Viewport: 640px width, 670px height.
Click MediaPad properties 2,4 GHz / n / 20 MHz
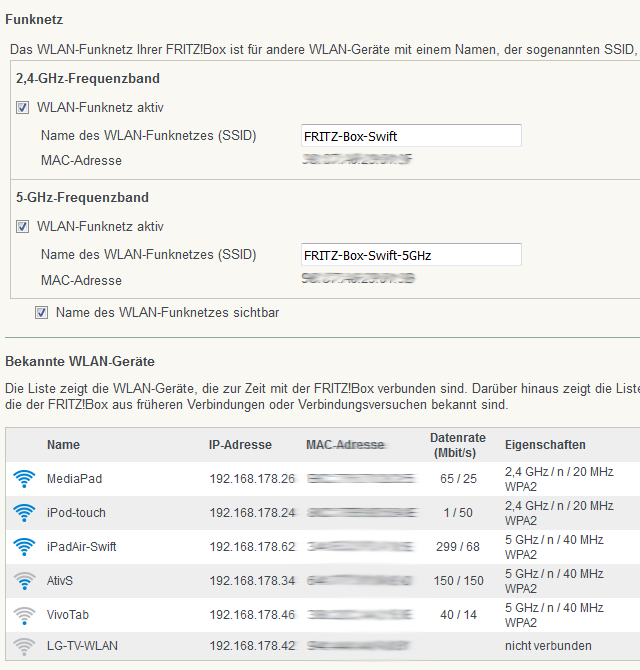(x=559, y=472)
